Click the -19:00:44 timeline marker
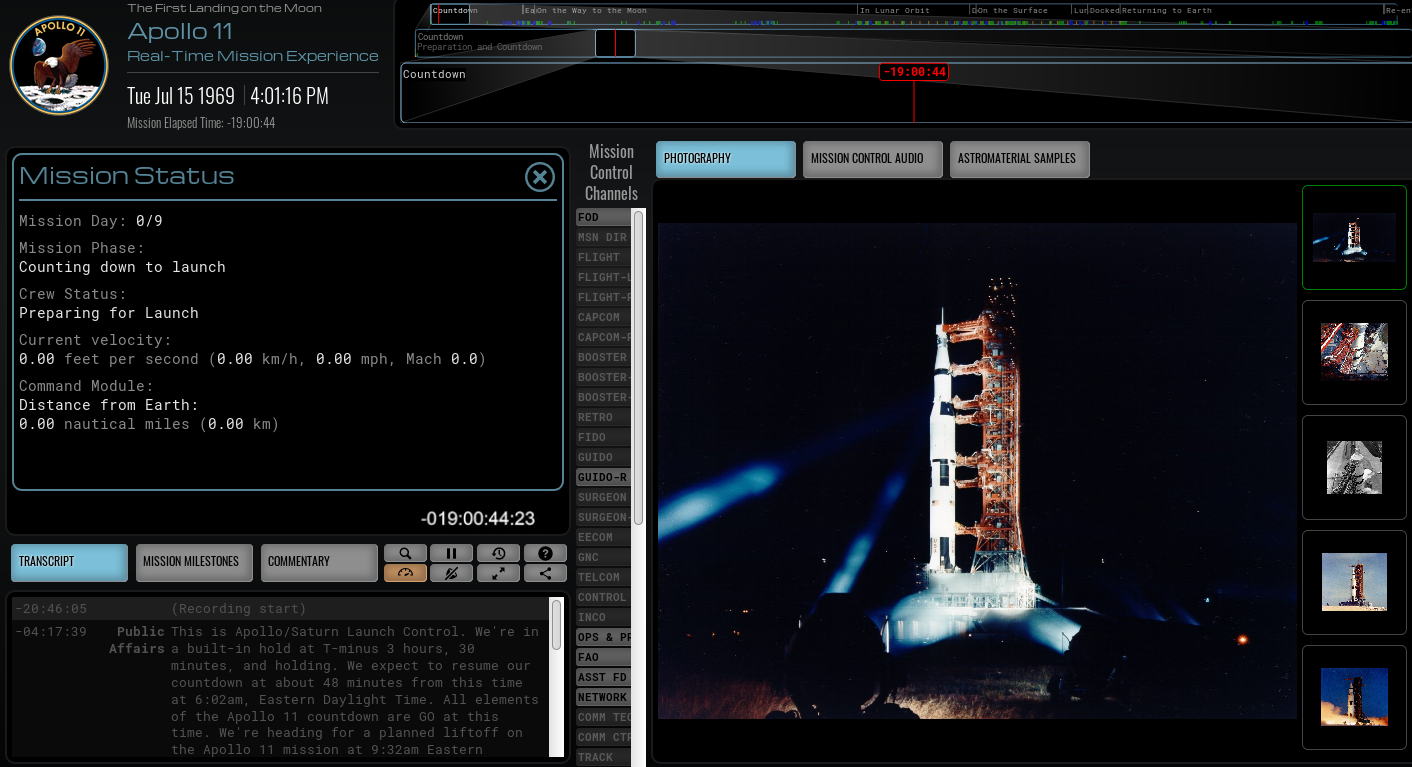 (914, 72)
